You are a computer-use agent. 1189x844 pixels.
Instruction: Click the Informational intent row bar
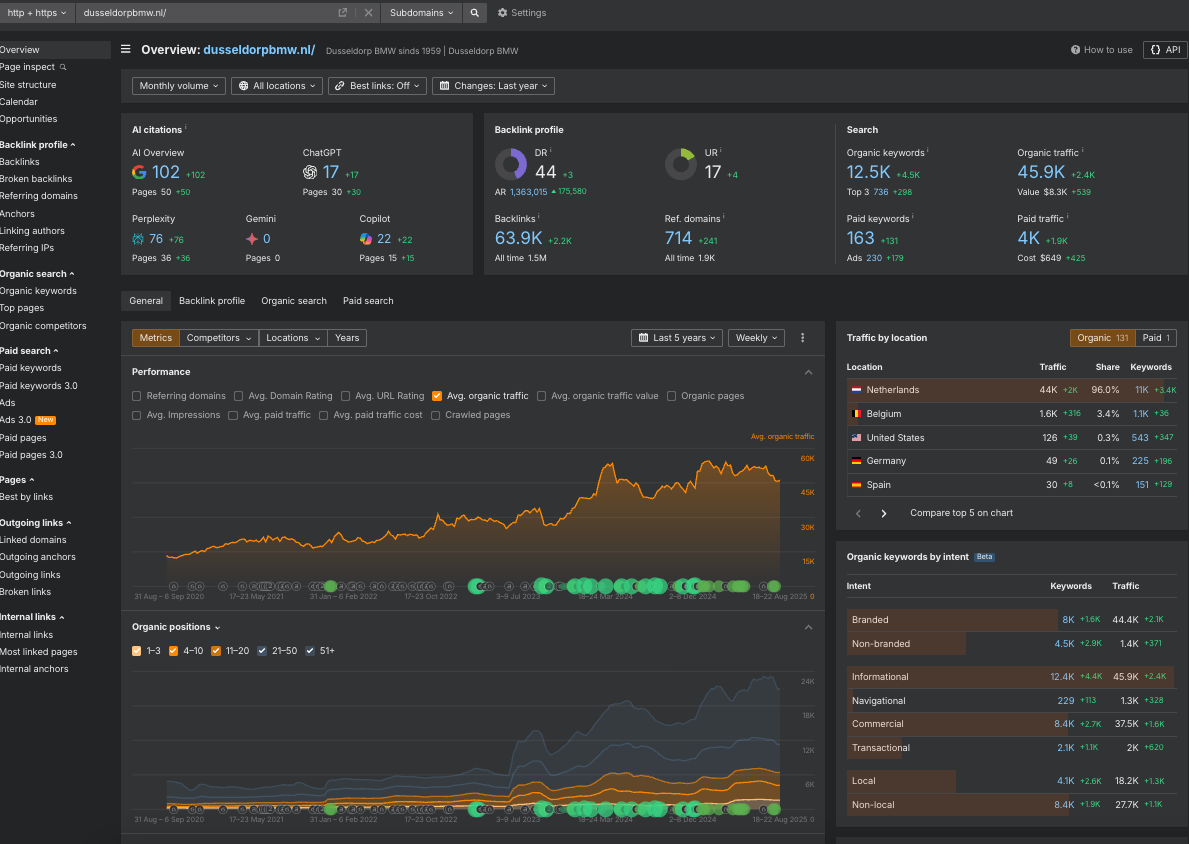point(1011,676)
